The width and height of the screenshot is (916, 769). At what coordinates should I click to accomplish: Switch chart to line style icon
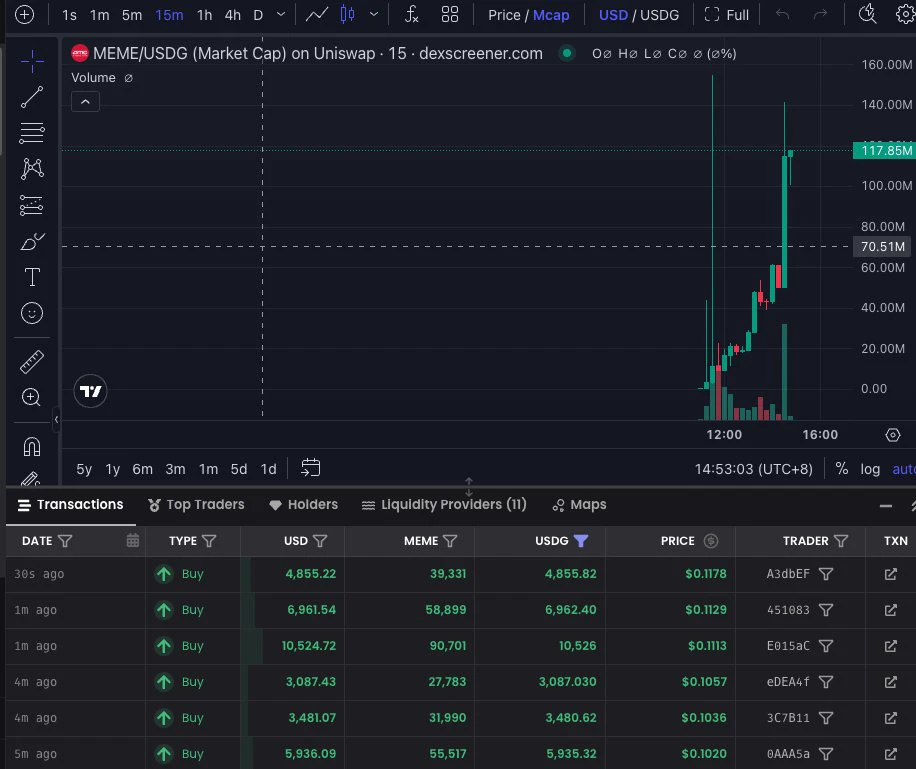point(317,15)
